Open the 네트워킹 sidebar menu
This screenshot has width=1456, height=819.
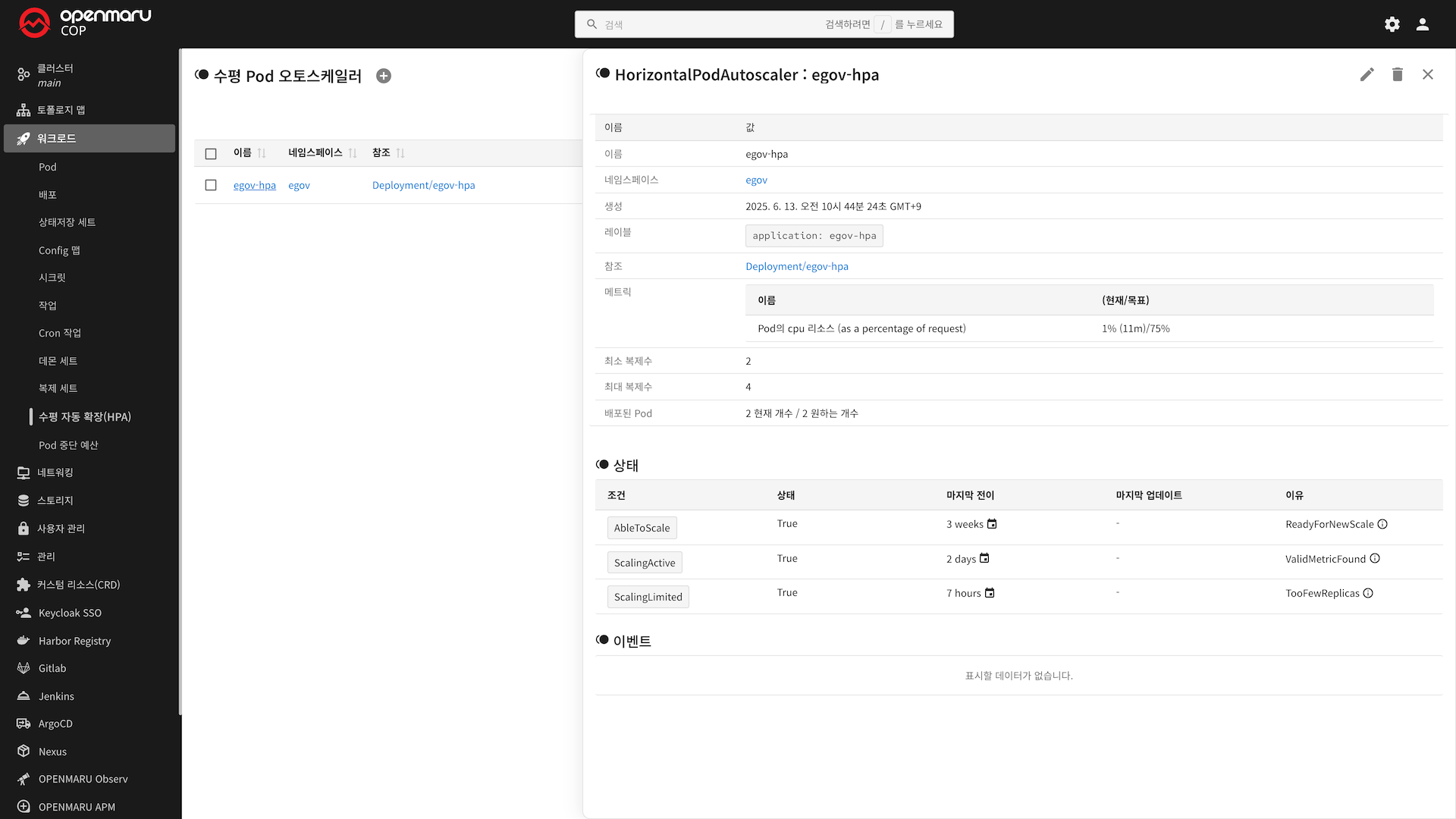(x=55, y=472)
